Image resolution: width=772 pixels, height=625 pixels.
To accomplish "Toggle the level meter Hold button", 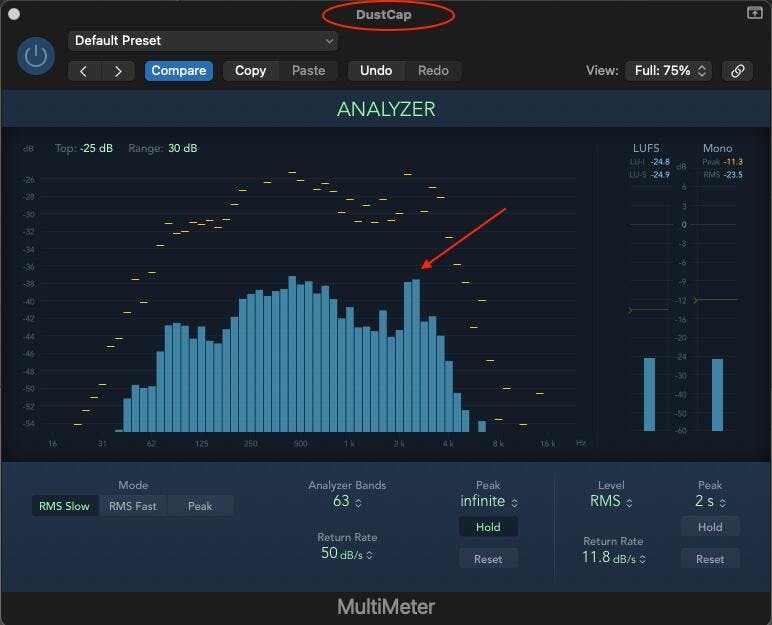I will 710,527.
